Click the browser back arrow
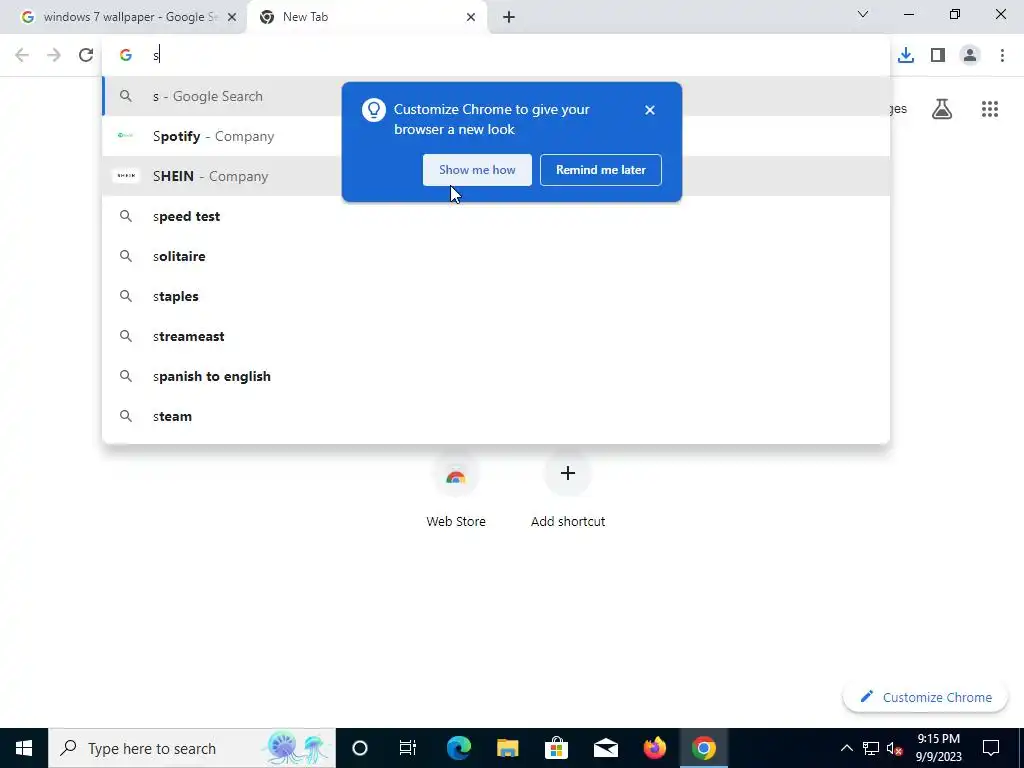 [22, 56]
